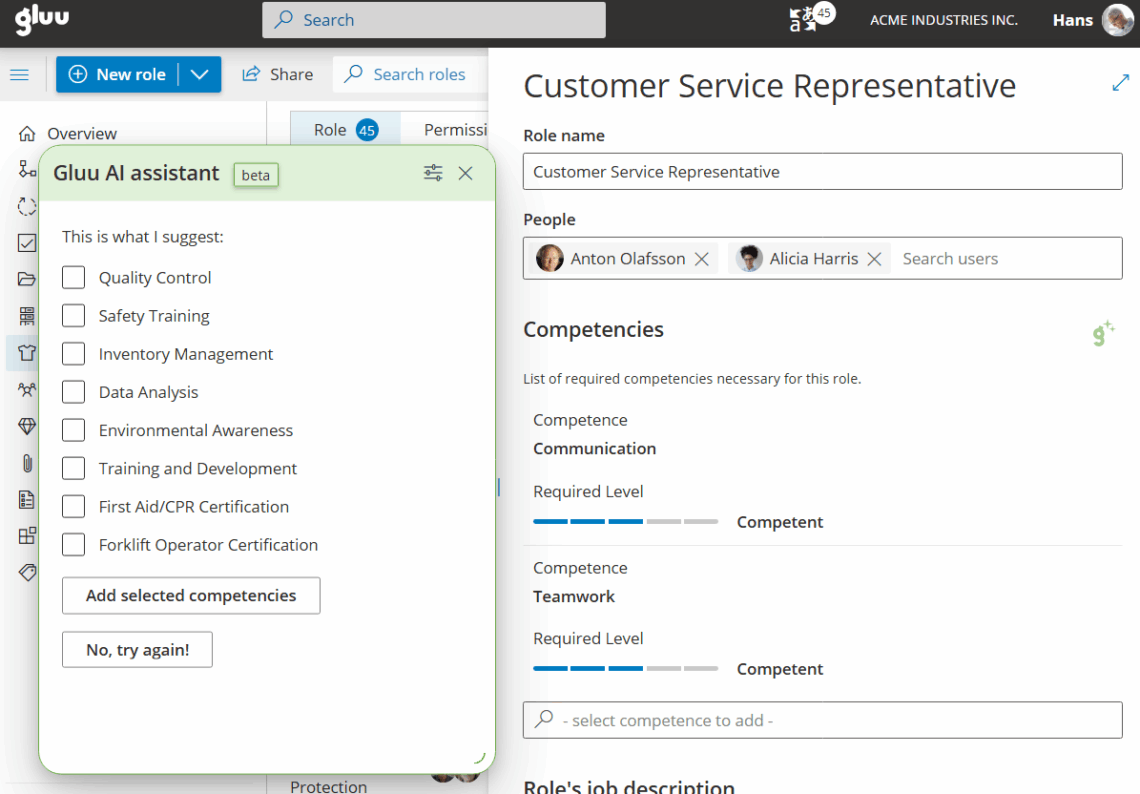Open the New role dropdown arrow
Screen dimensions: 1140x794
pos(200,75)
